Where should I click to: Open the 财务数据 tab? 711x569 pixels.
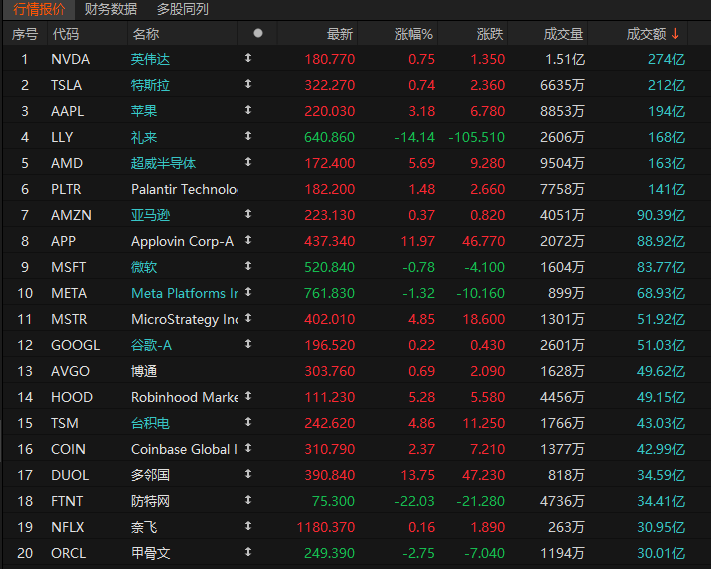click(111, 9)
